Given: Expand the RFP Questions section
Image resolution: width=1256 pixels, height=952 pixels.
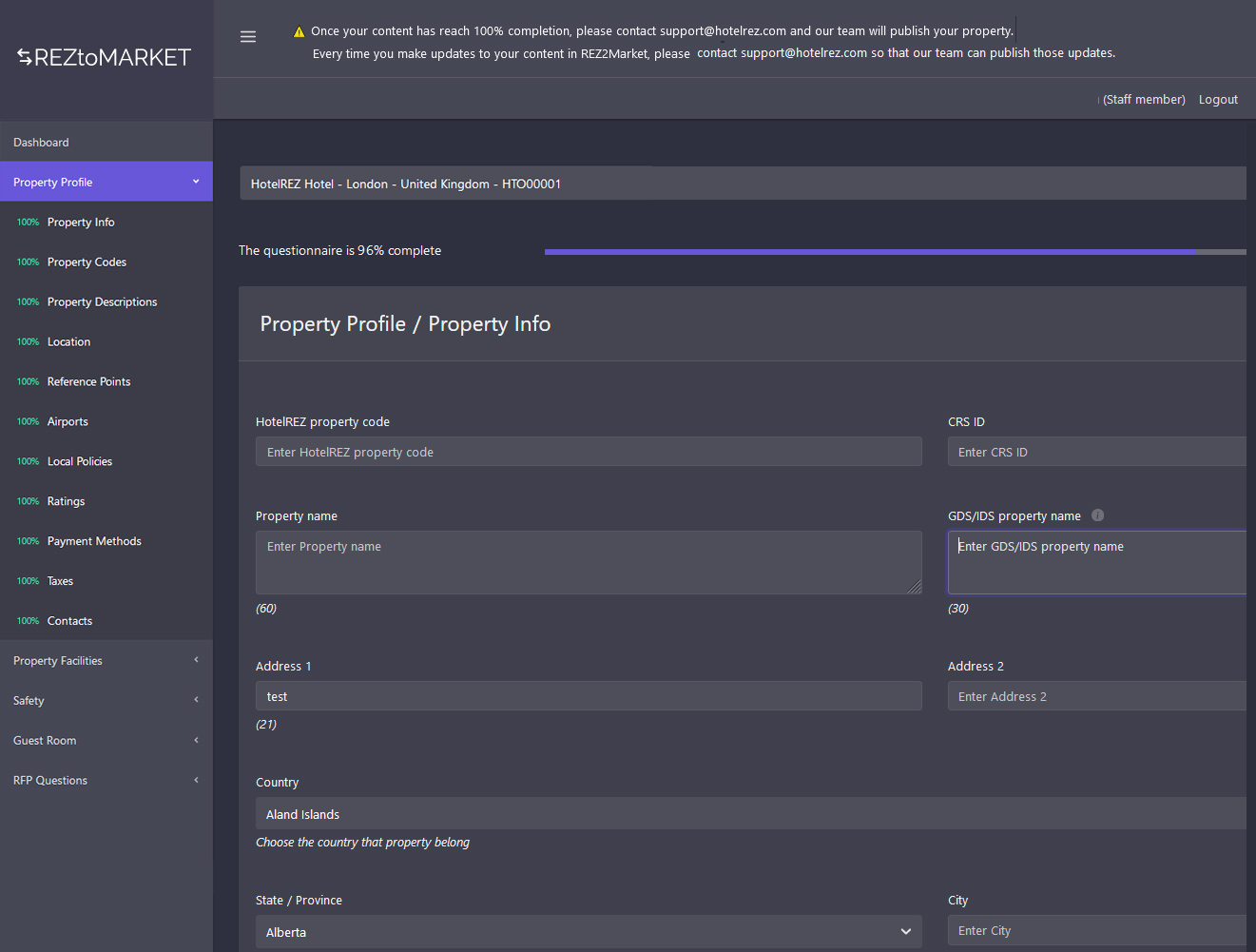Looking at the screenshot, I should coord(106,781).
